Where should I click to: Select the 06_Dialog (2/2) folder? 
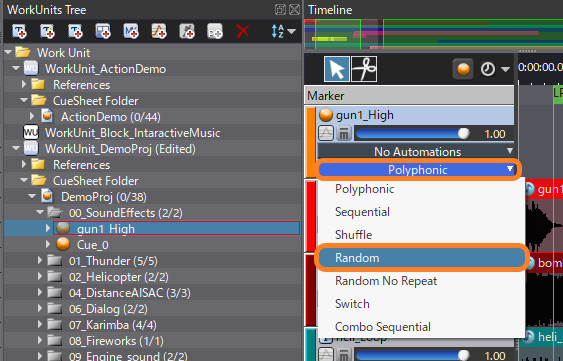pos(108,309)
